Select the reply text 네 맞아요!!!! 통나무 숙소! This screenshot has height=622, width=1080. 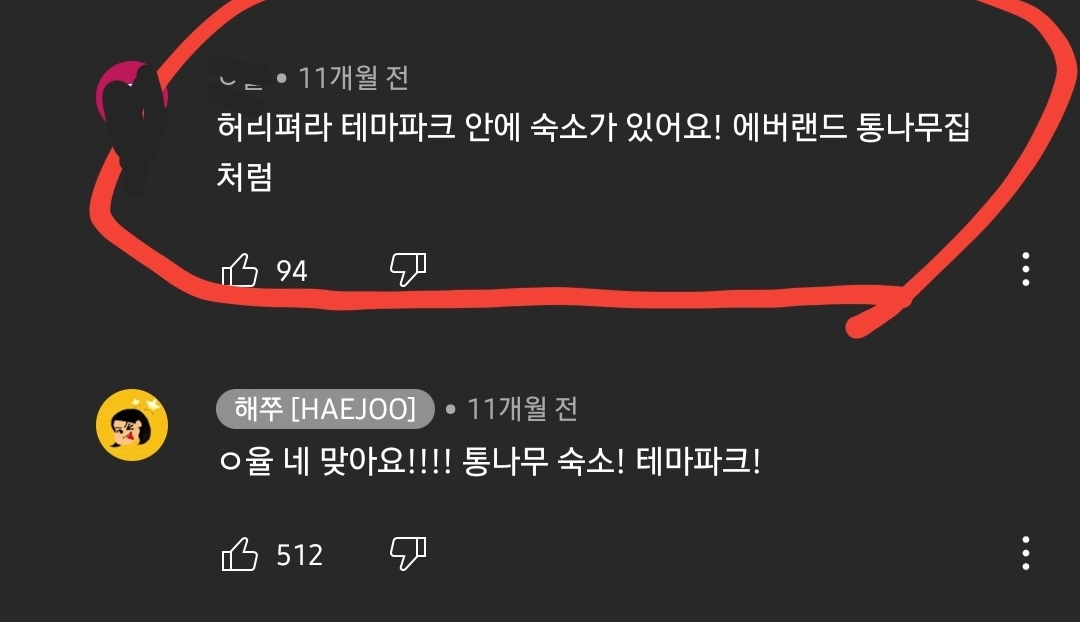[454, 461]
